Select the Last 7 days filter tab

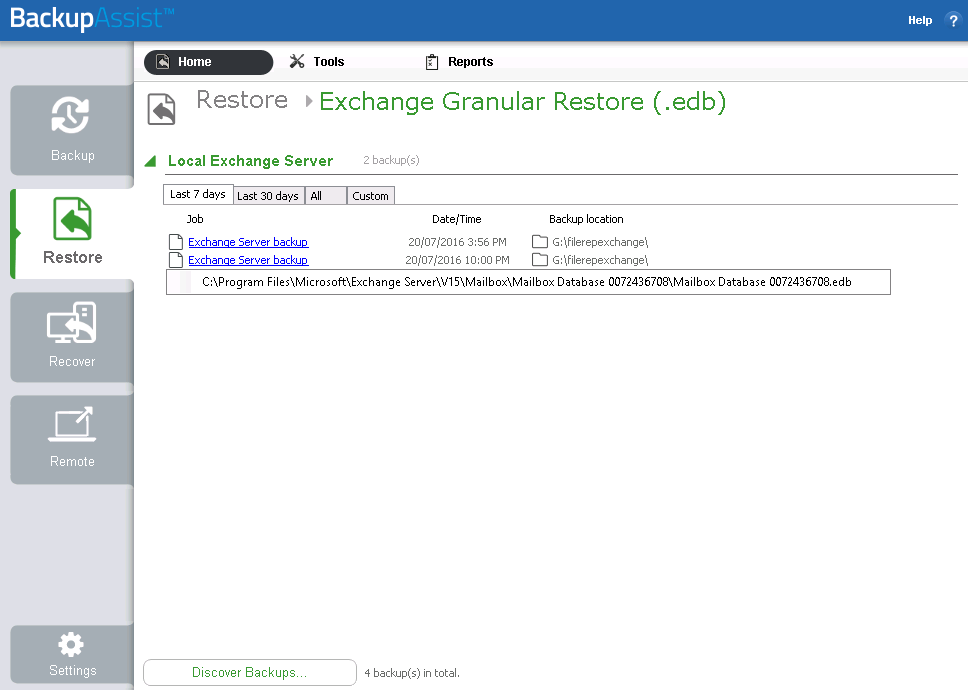198,194
